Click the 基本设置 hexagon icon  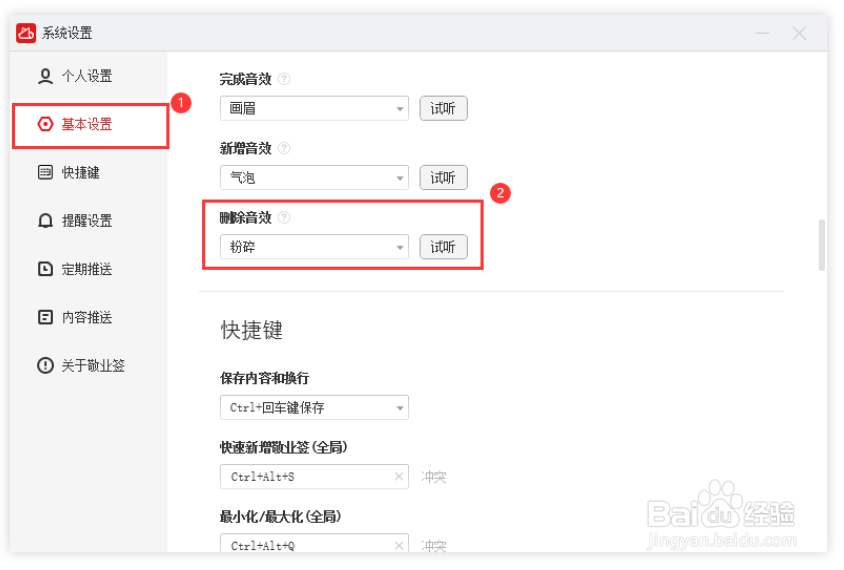45,124
